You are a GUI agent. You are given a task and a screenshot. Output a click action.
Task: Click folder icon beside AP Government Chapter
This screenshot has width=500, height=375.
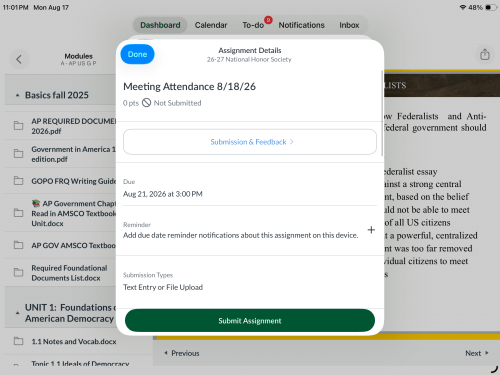pyautogui.click(x=19, y=213)
